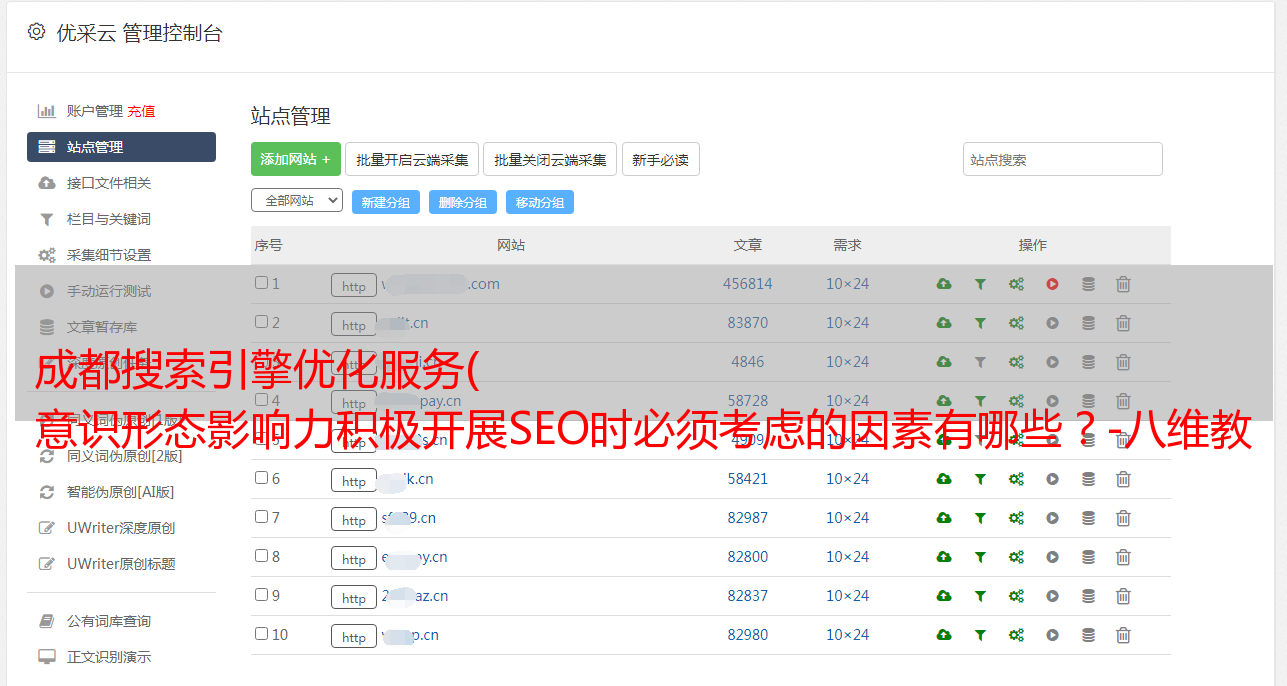Open the database stack icon in row 1
Viewport: 1287px width, 686px height.
pyautogui.click(x=1088, y=284)
